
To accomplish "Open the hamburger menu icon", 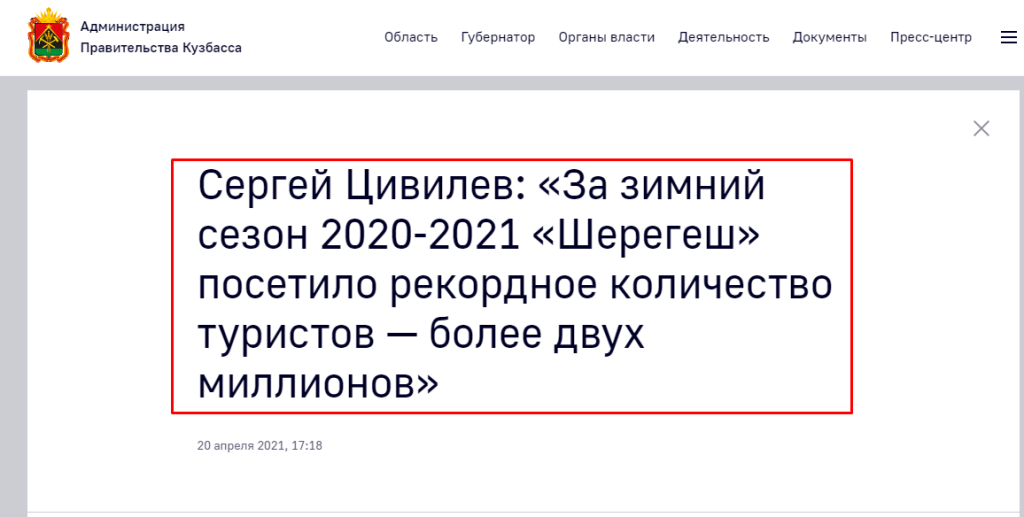I will (x=1008, y=37).
